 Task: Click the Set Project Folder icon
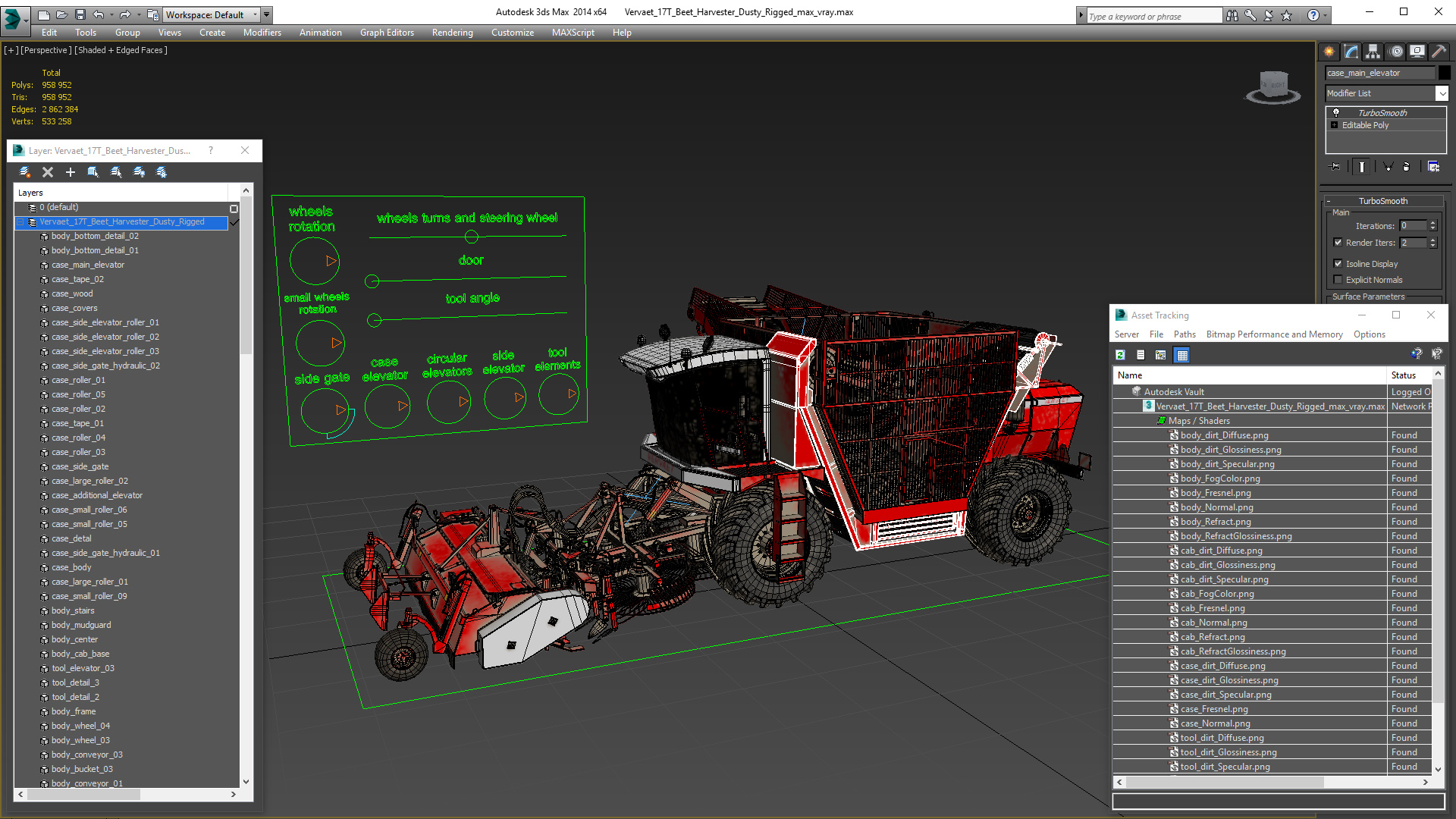tap(153, 14)
